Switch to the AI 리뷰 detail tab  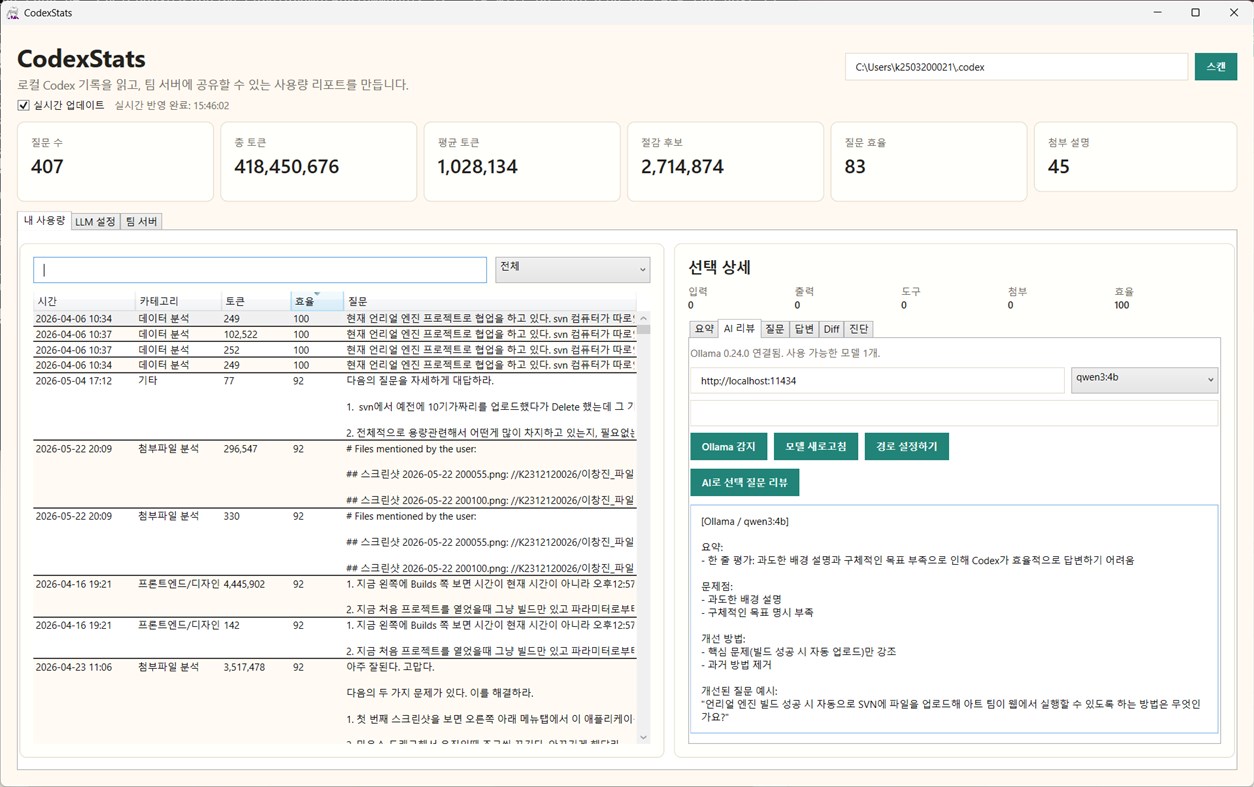coord(739,328)
